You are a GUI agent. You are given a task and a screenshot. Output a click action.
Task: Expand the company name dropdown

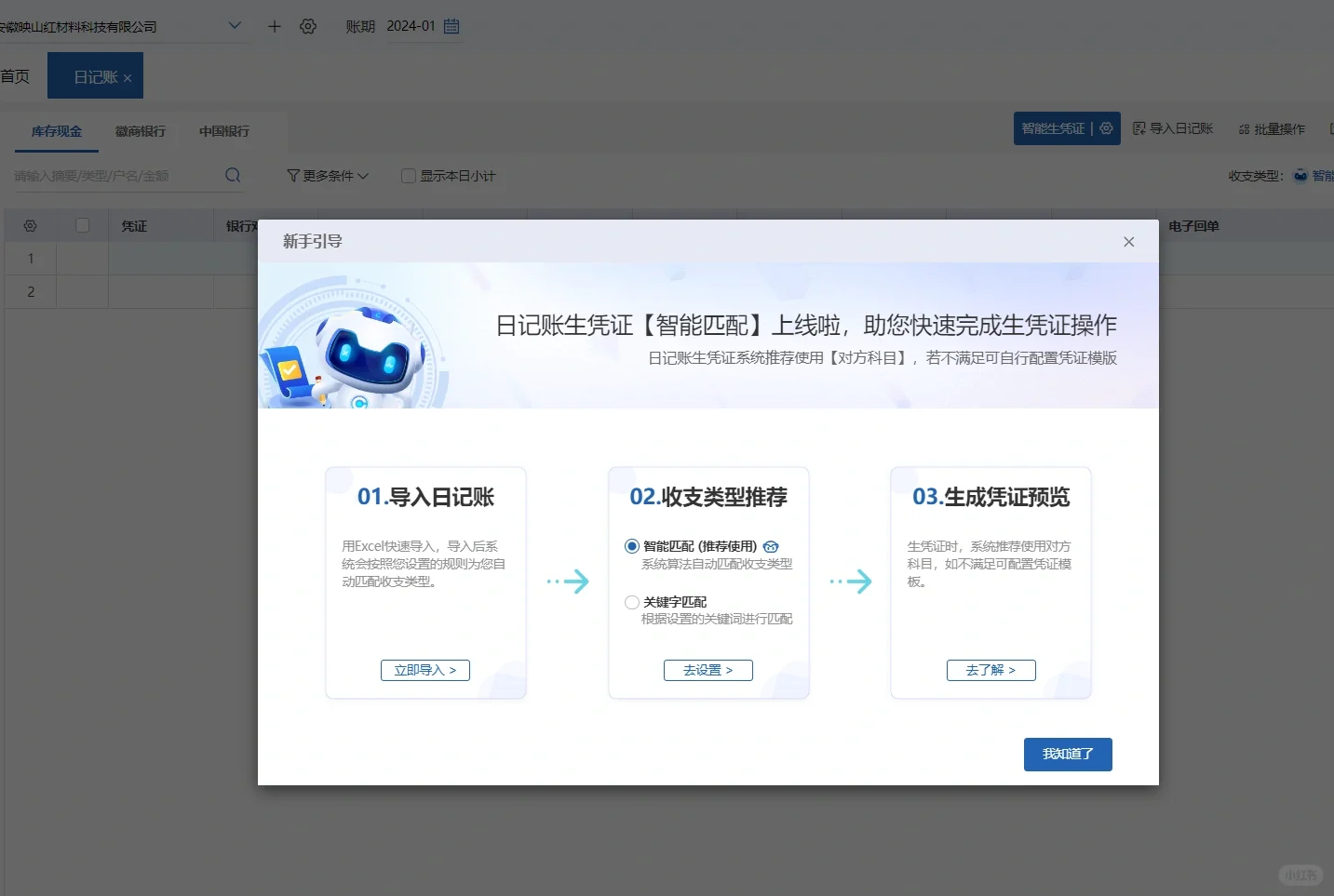235,26
